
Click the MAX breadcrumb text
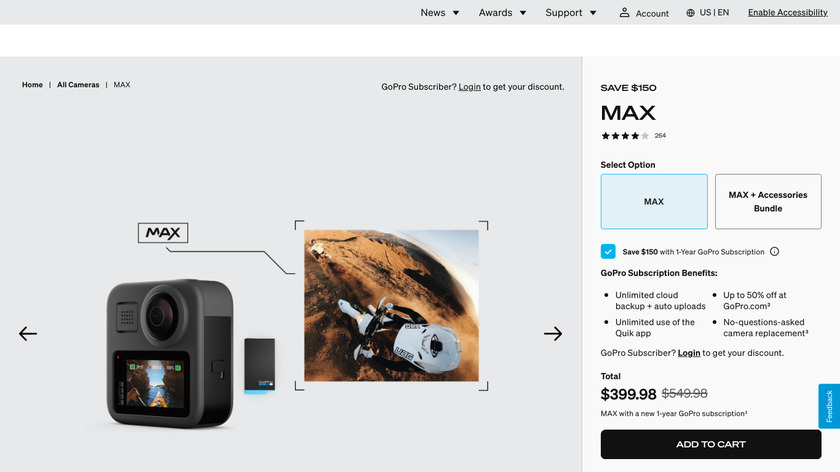coord(122,85)
